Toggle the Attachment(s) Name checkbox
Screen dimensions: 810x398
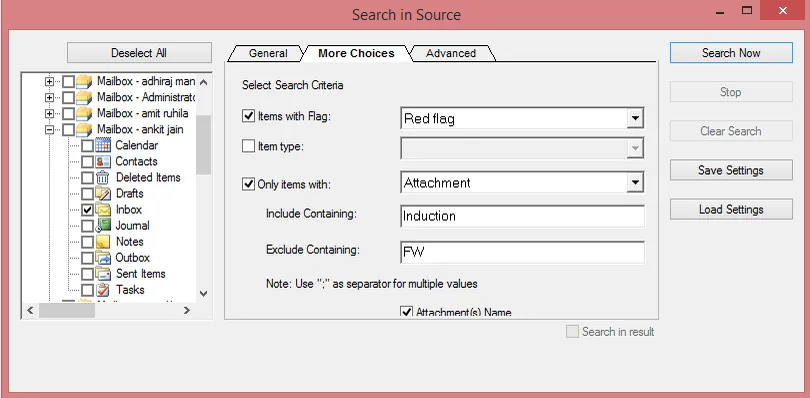(x=407, y=312)
